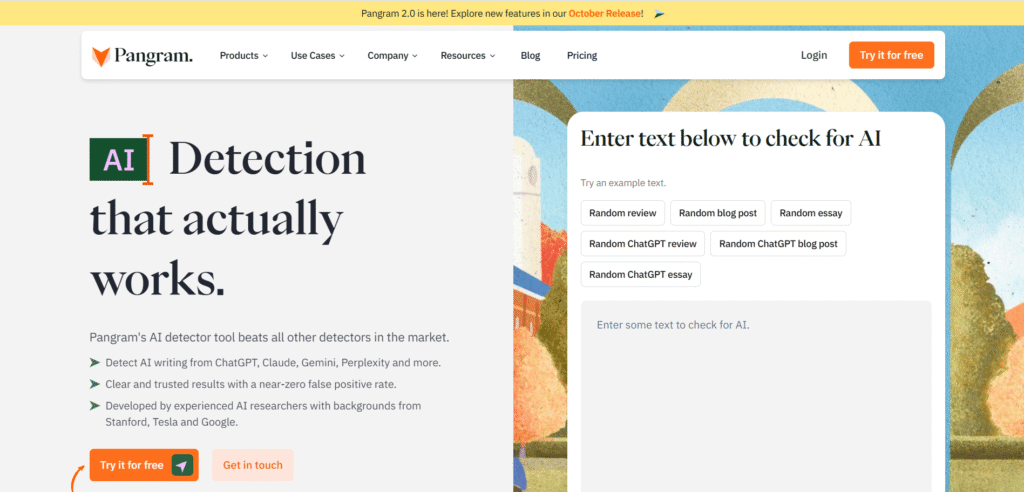Screen dimensions: 1024x492
Task: Click the Login link
Action: point(814,55)
